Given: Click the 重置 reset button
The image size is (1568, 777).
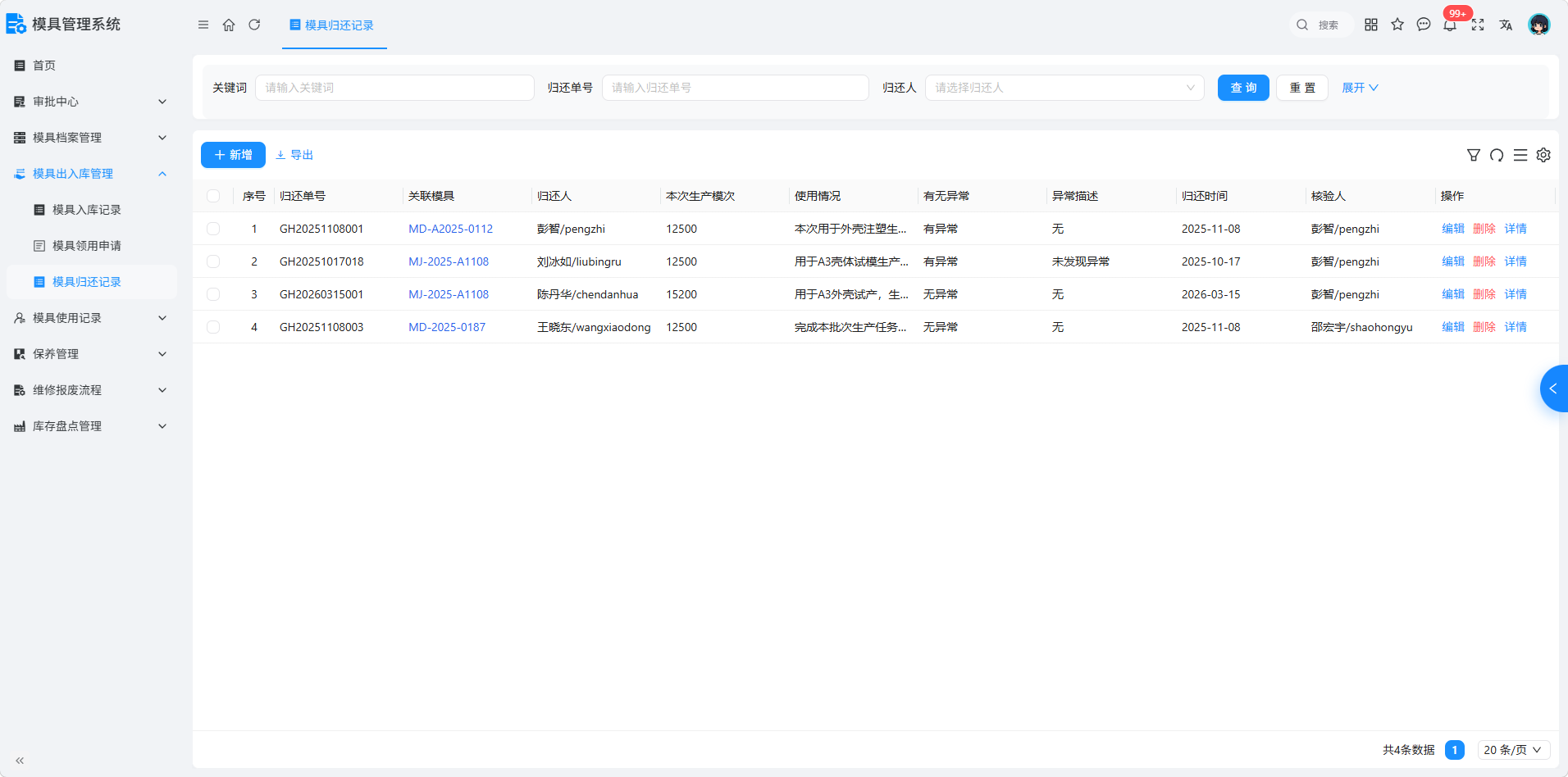Looking at the screenshot, I should [x=1302, y=88].
